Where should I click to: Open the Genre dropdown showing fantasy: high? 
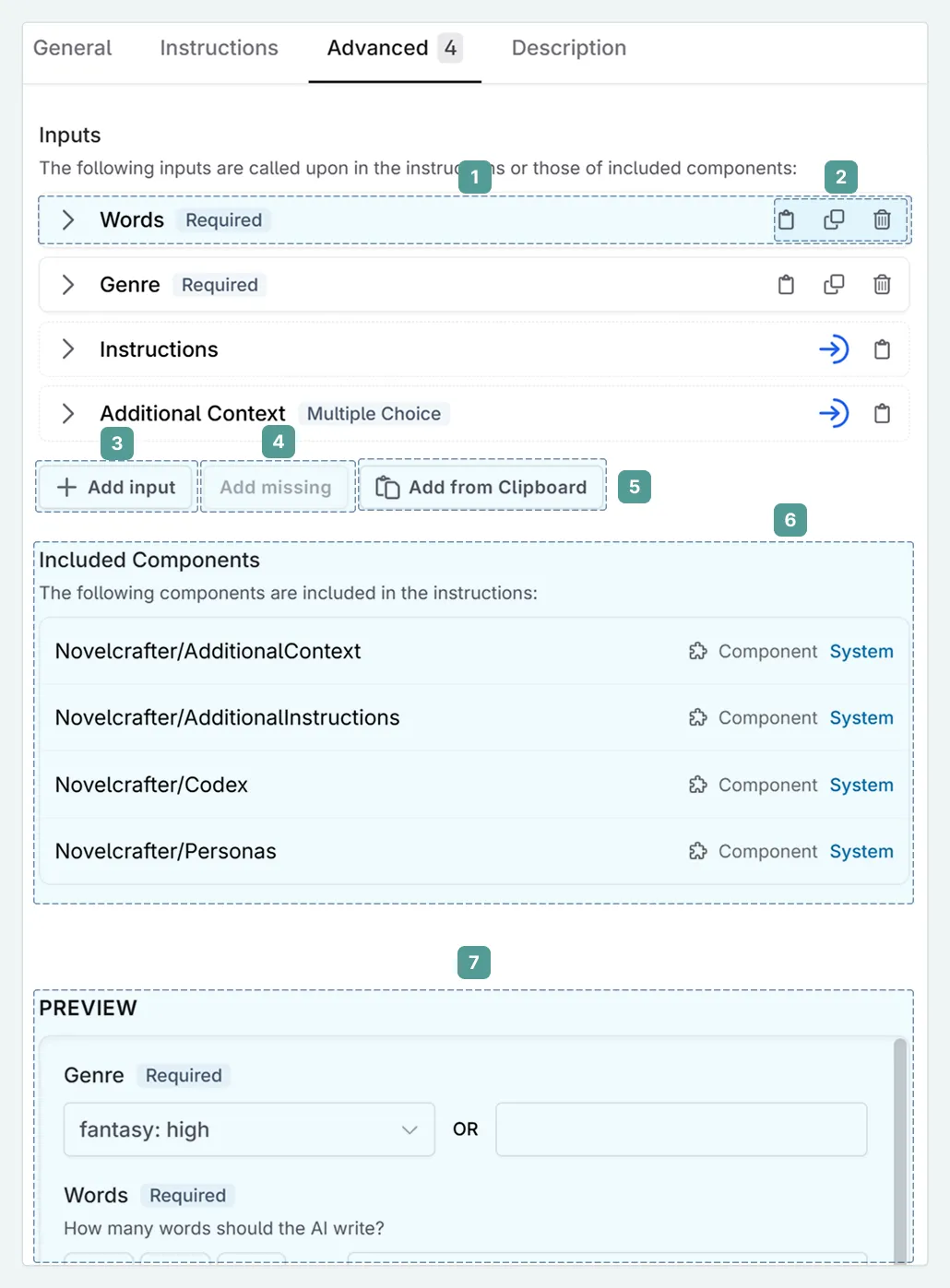coord(247,1128)
